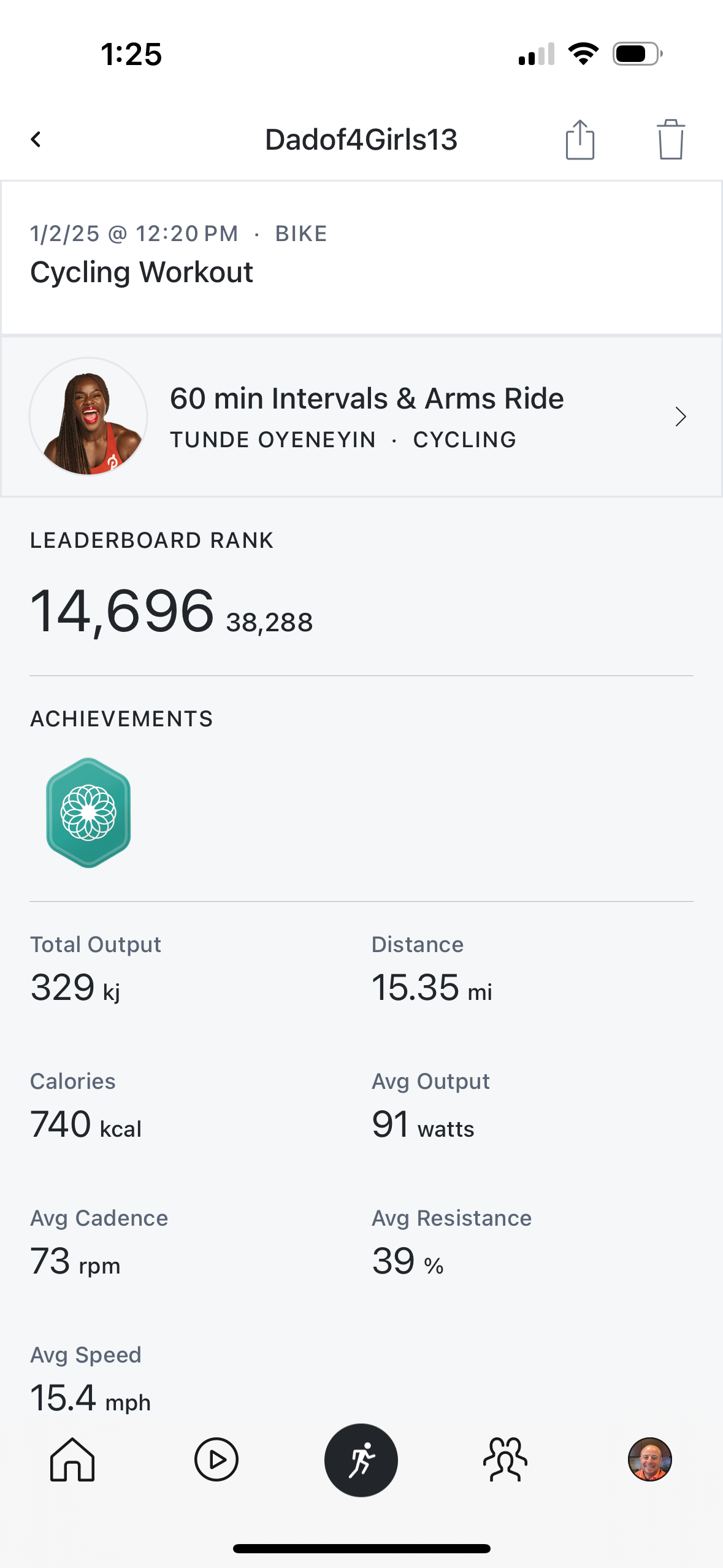The height and width of the screenshot is (1568, 723).
Task: Tap the Total Output 329 kj stat
Action: 76,987
